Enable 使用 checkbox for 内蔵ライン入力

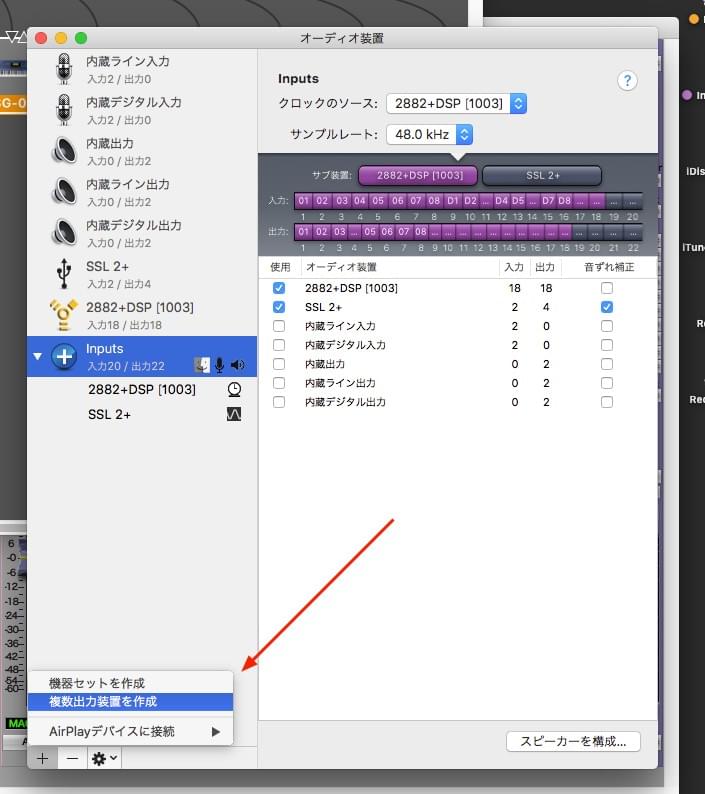pos(279,326)
